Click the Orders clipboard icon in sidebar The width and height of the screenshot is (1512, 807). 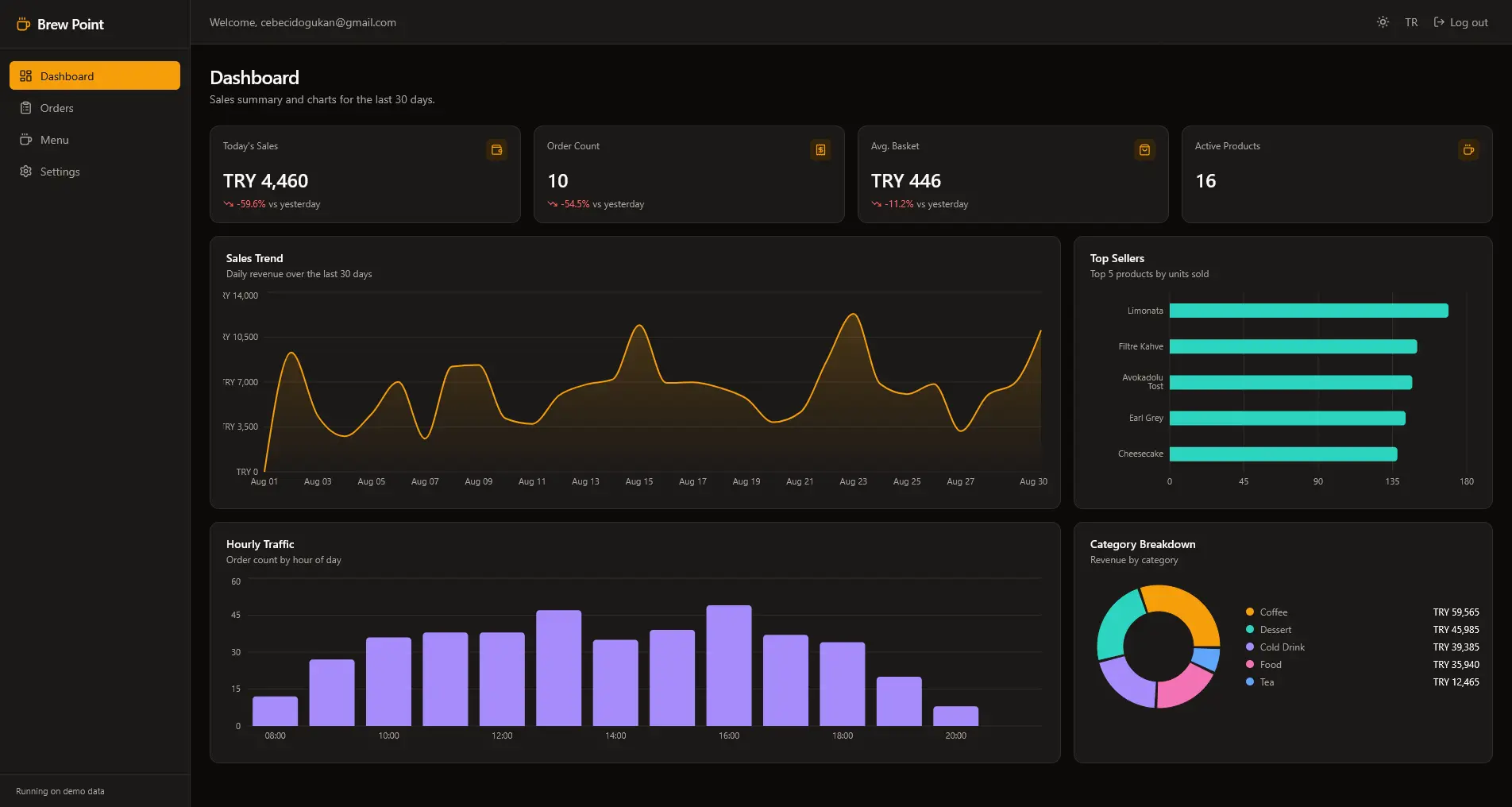point(25,107)
